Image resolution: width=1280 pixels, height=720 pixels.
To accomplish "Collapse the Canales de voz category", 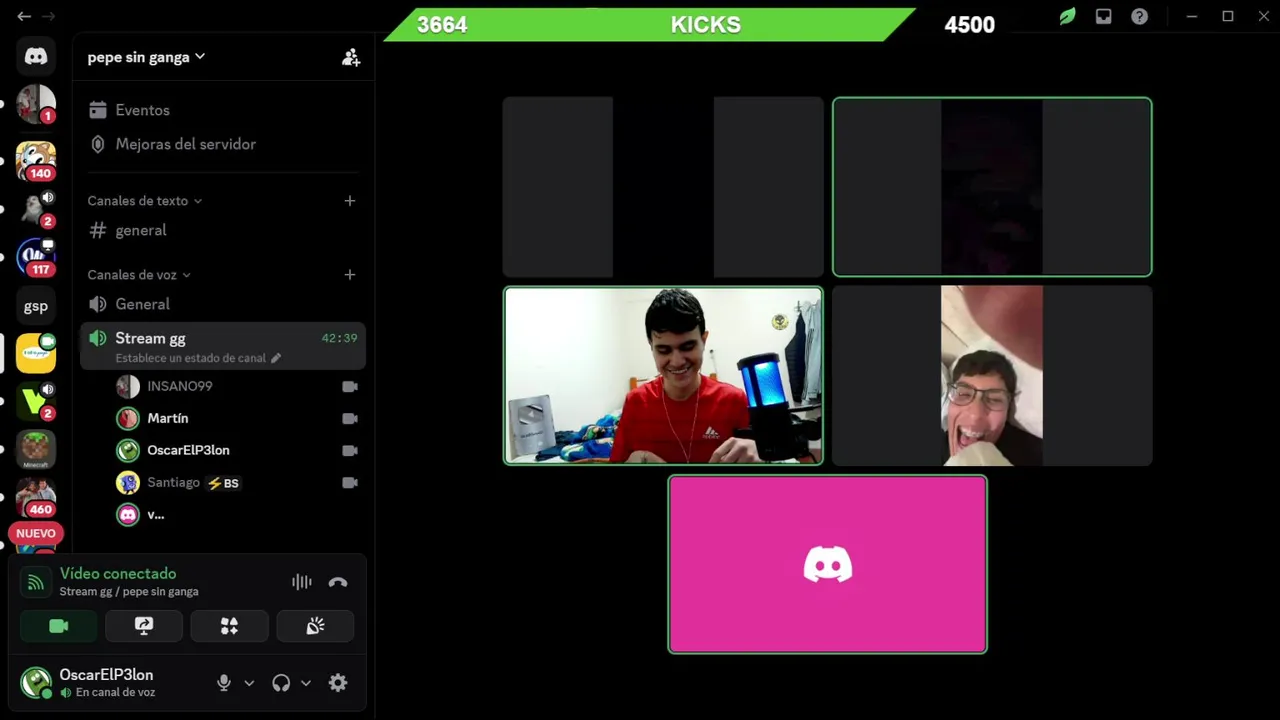I will (138, 275).
